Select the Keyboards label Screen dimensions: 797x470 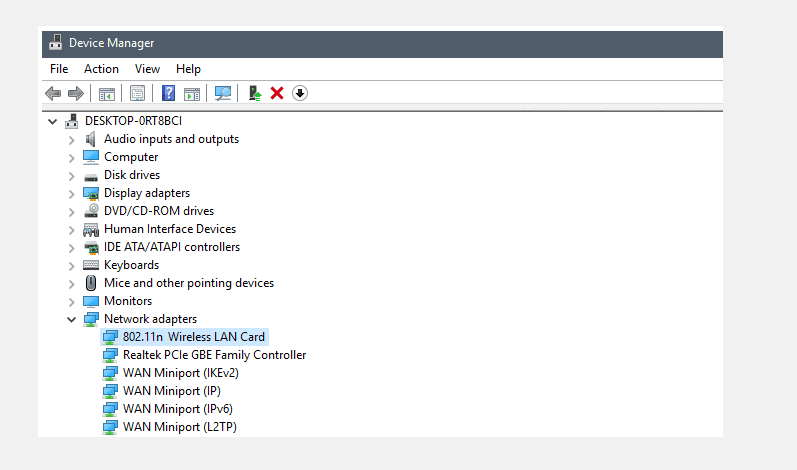132,265
